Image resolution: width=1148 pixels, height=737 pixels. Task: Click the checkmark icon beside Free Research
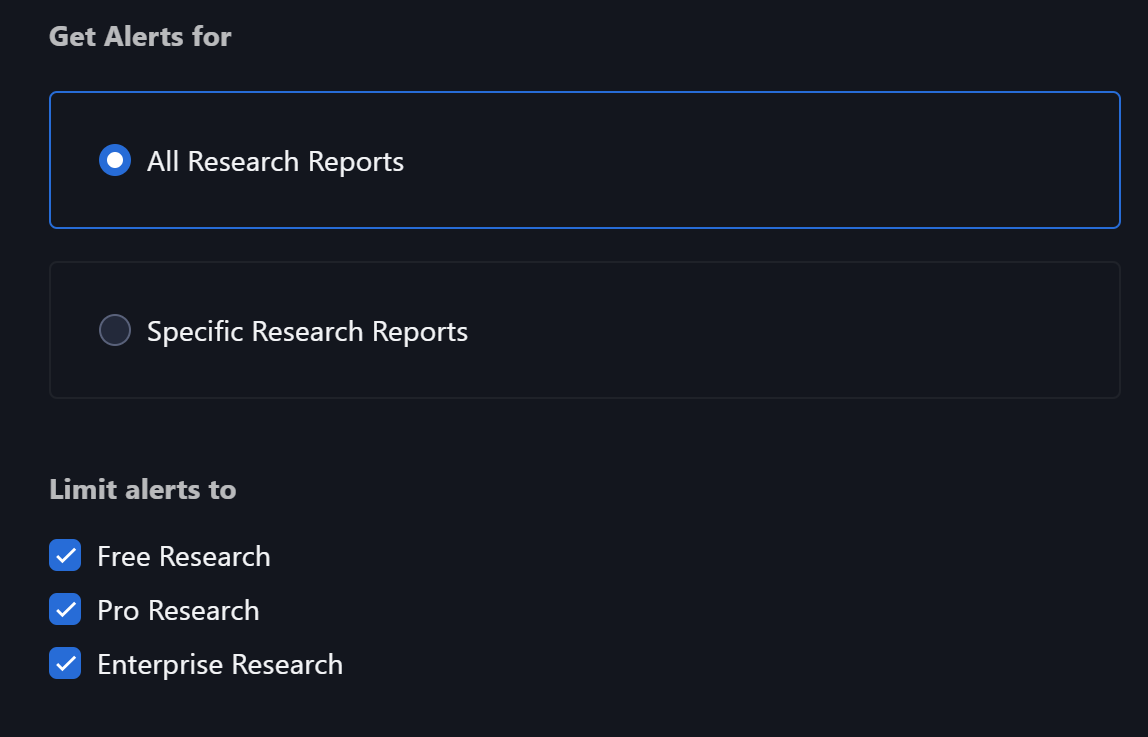[x=65, y=556]
